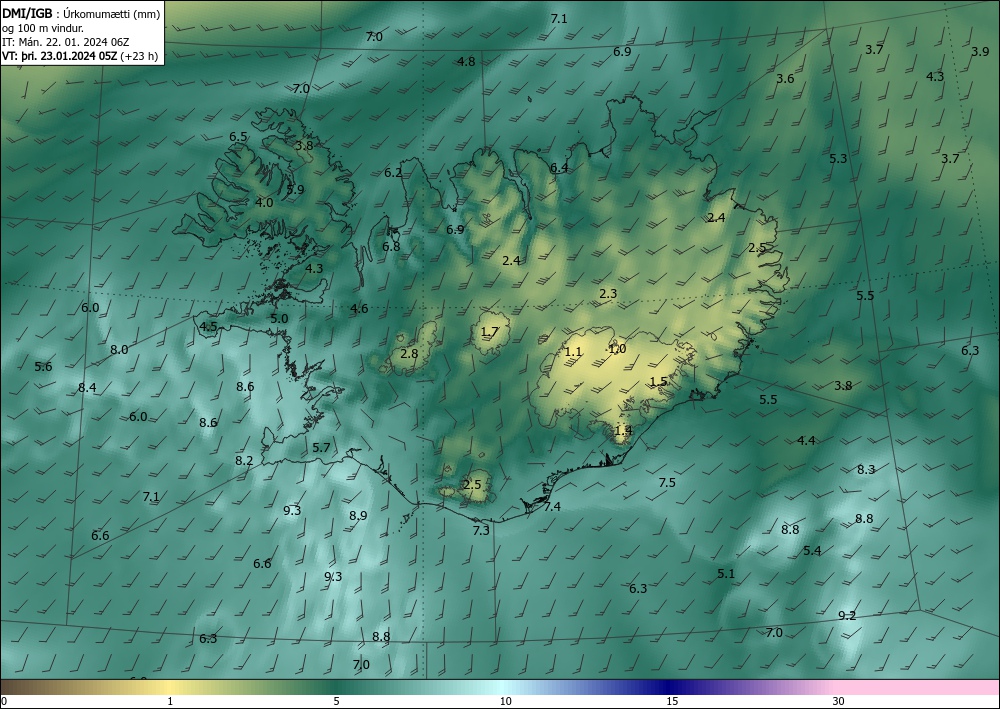Click the 1.4 value near the south coast

click(623, 430)
